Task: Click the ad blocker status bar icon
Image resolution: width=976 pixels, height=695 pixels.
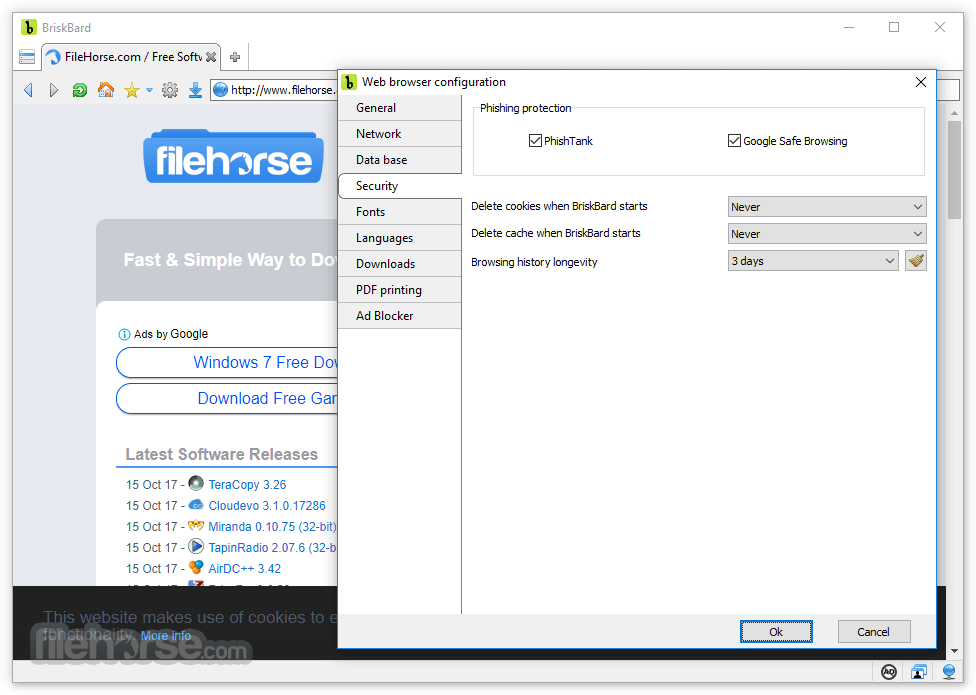Action: tap(889, 671)
